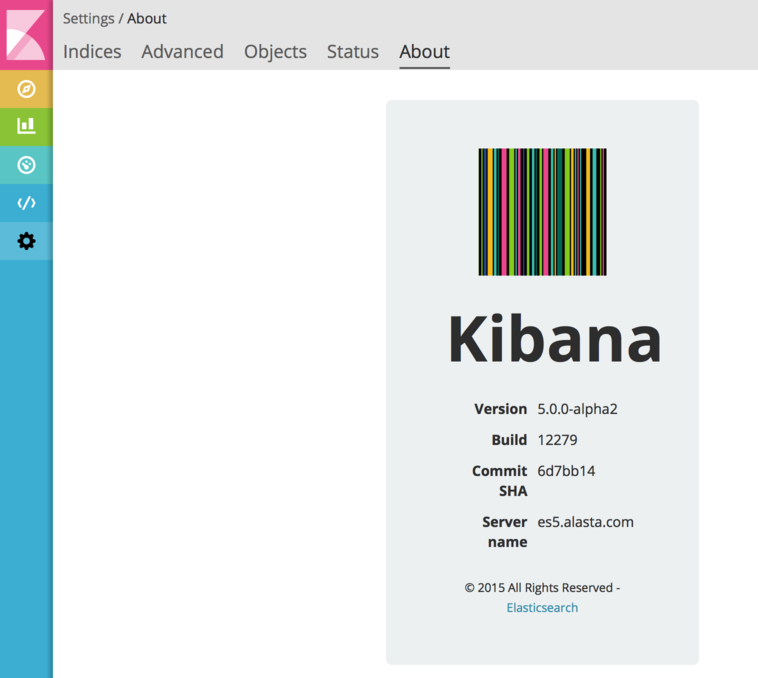Viewport: 758px width, 678px height.
Task: Click the Build label
Action: 509,440
